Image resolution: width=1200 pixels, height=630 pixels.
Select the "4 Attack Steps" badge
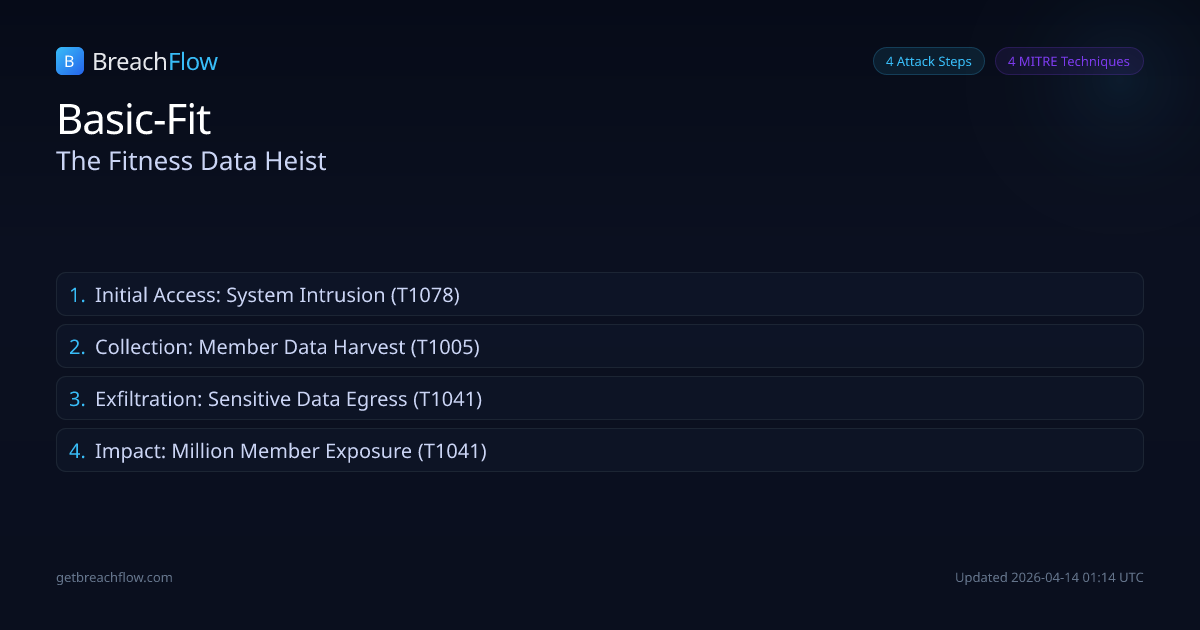pyautogui.click(x=928, y=61)
